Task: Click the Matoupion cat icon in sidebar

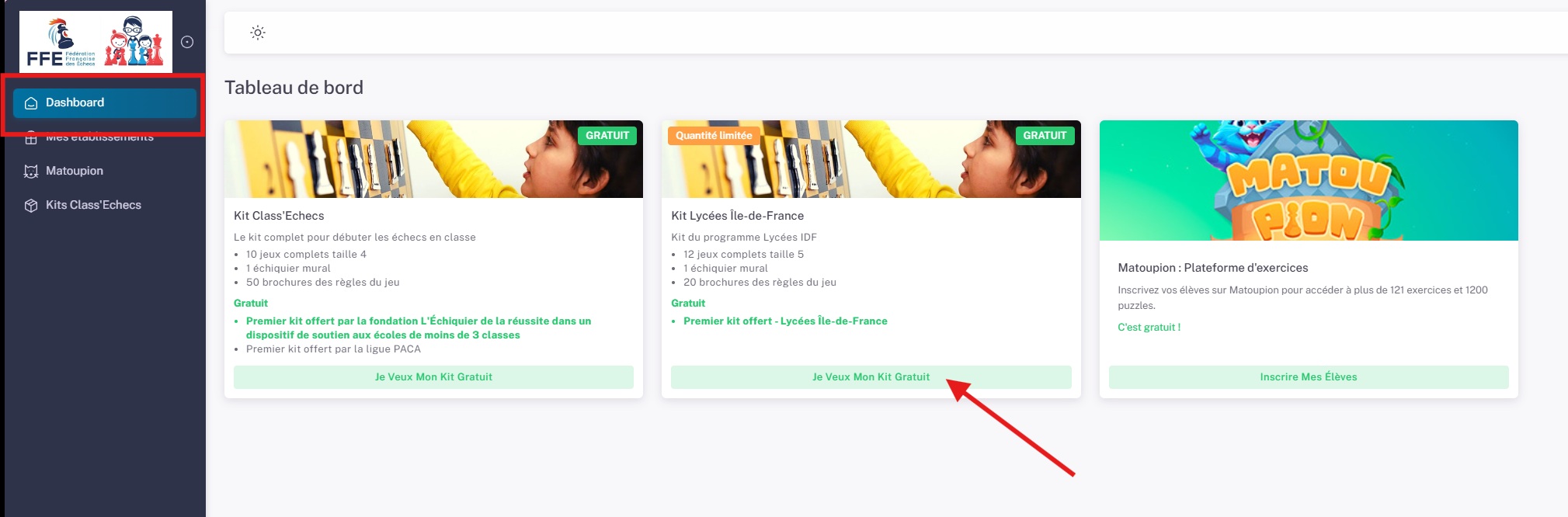Action: click(x=31, y=172)
